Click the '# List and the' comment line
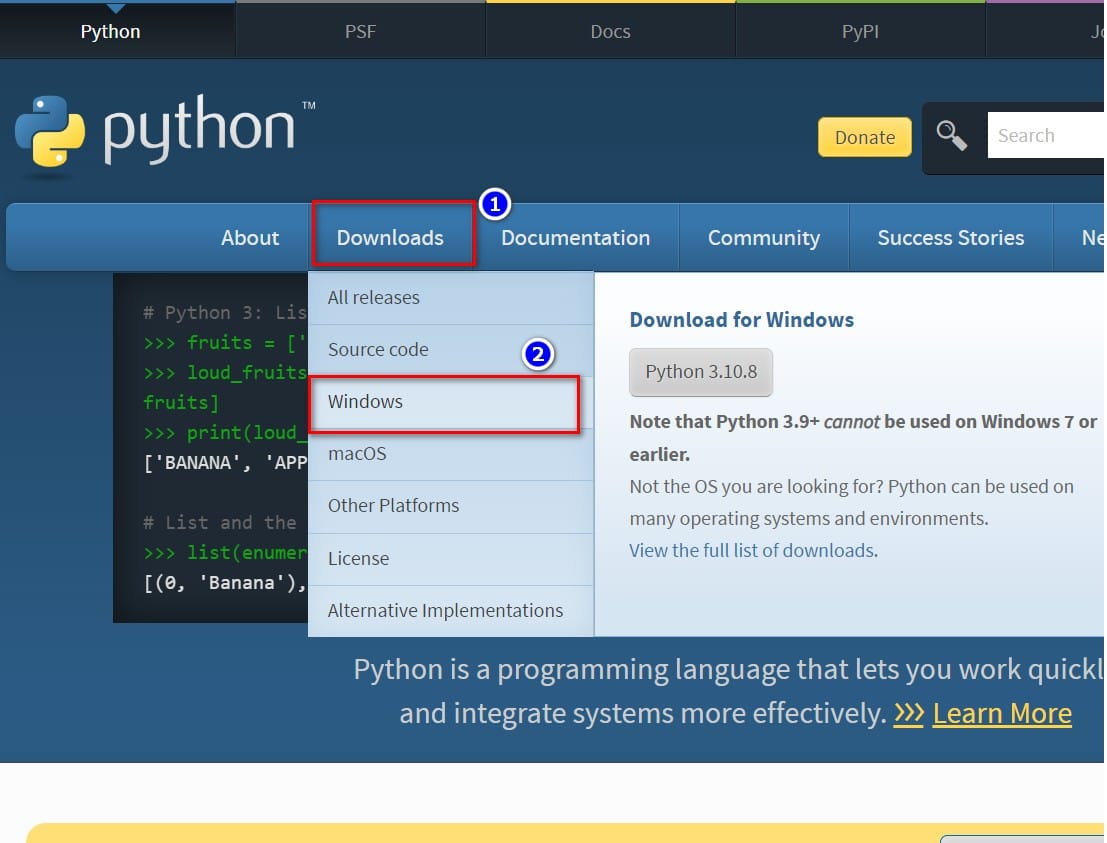This screenshot has height=843, width=1107. pos(220,523)
